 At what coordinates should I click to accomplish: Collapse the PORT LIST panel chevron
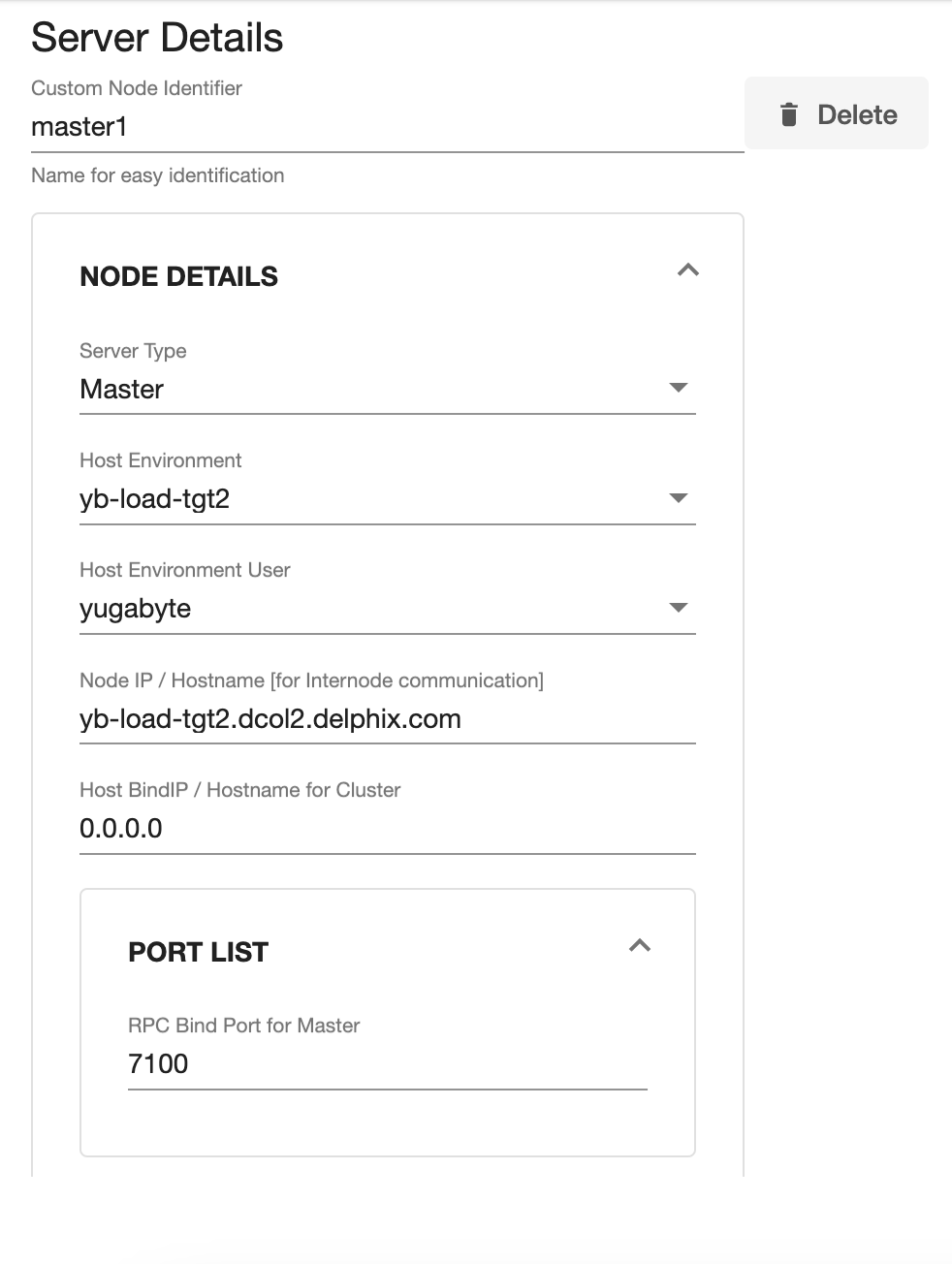click(x=639, y=946)
